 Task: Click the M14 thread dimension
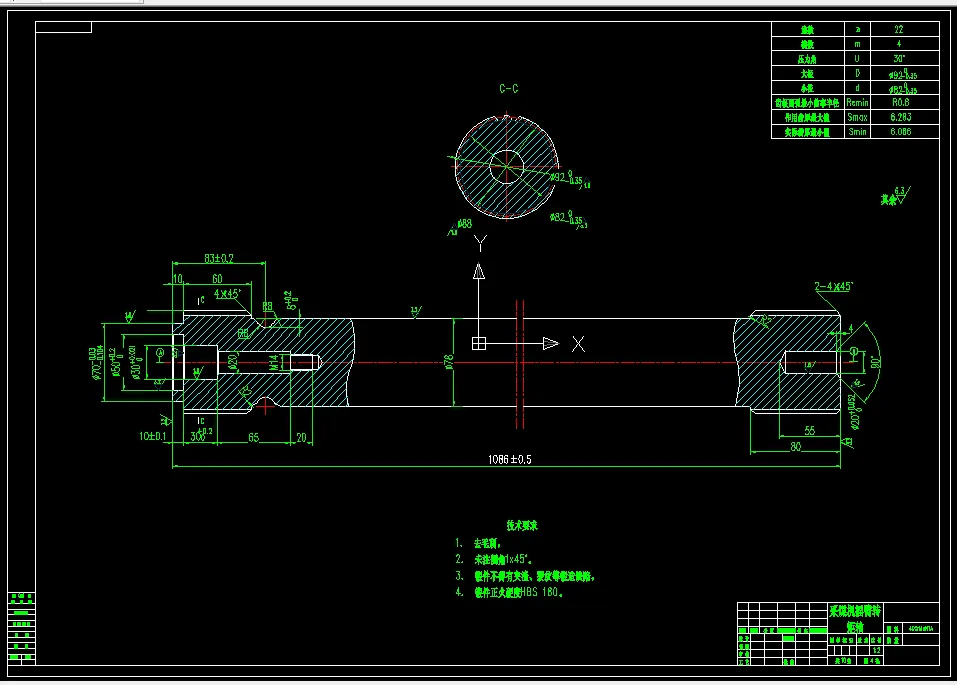pos(274,362)
